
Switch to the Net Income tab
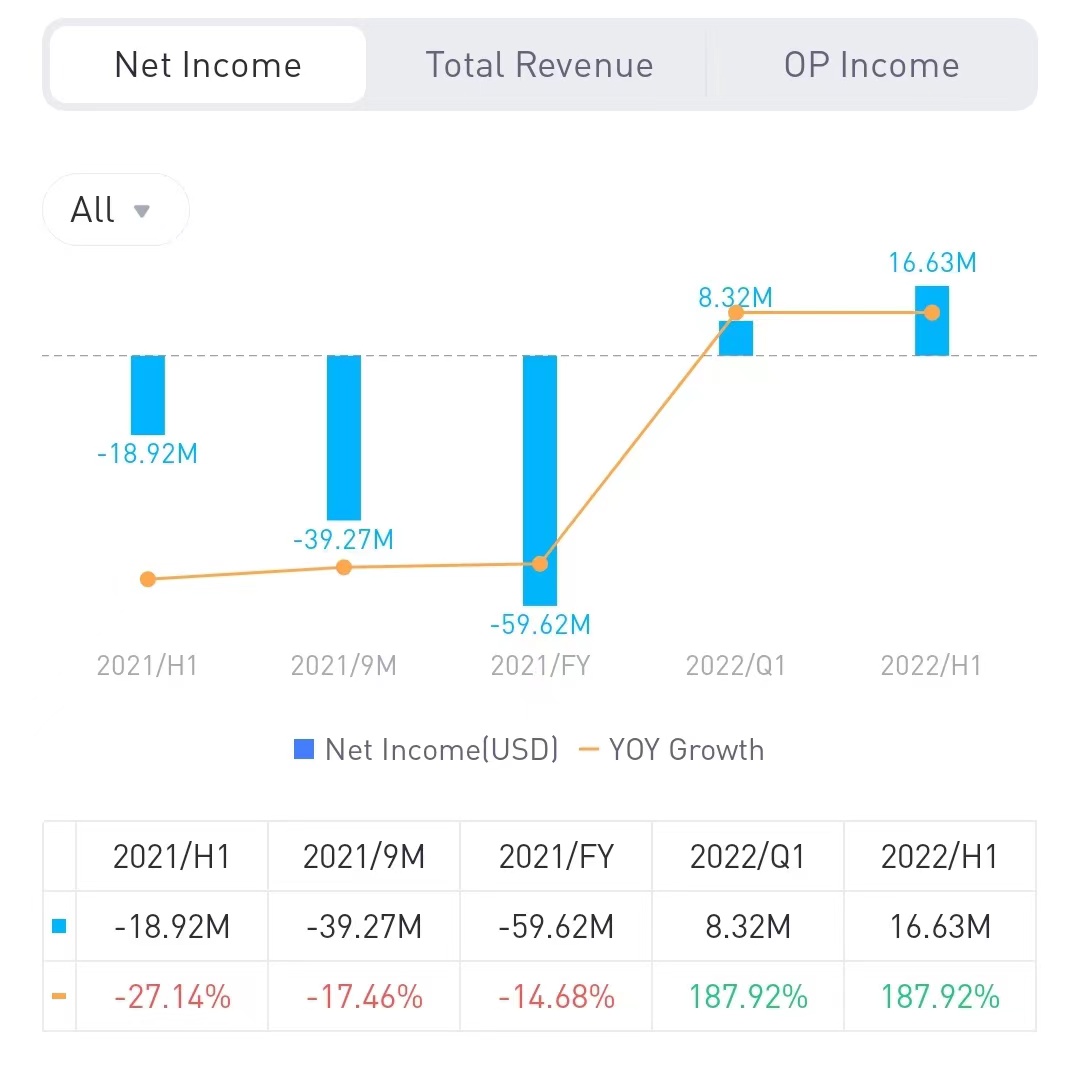[x=208, y=65]
